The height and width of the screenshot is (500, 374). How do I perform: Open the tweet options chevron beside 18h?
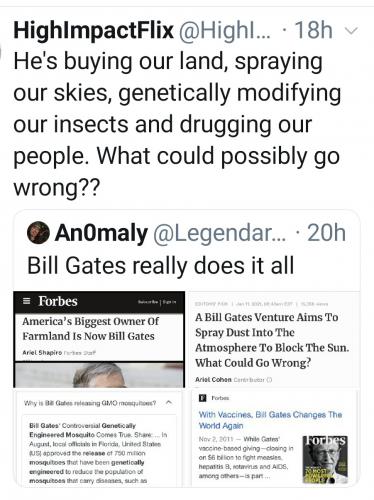351,31
